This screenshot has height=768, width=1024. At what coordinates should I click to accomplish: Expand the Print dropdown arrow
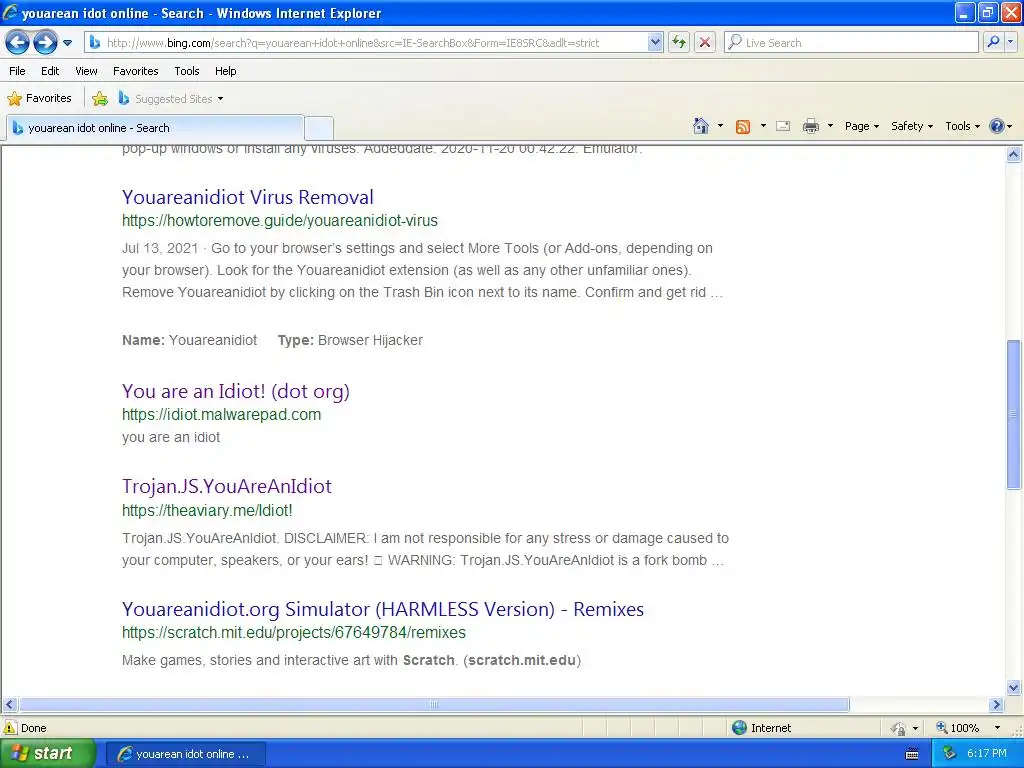830,126
